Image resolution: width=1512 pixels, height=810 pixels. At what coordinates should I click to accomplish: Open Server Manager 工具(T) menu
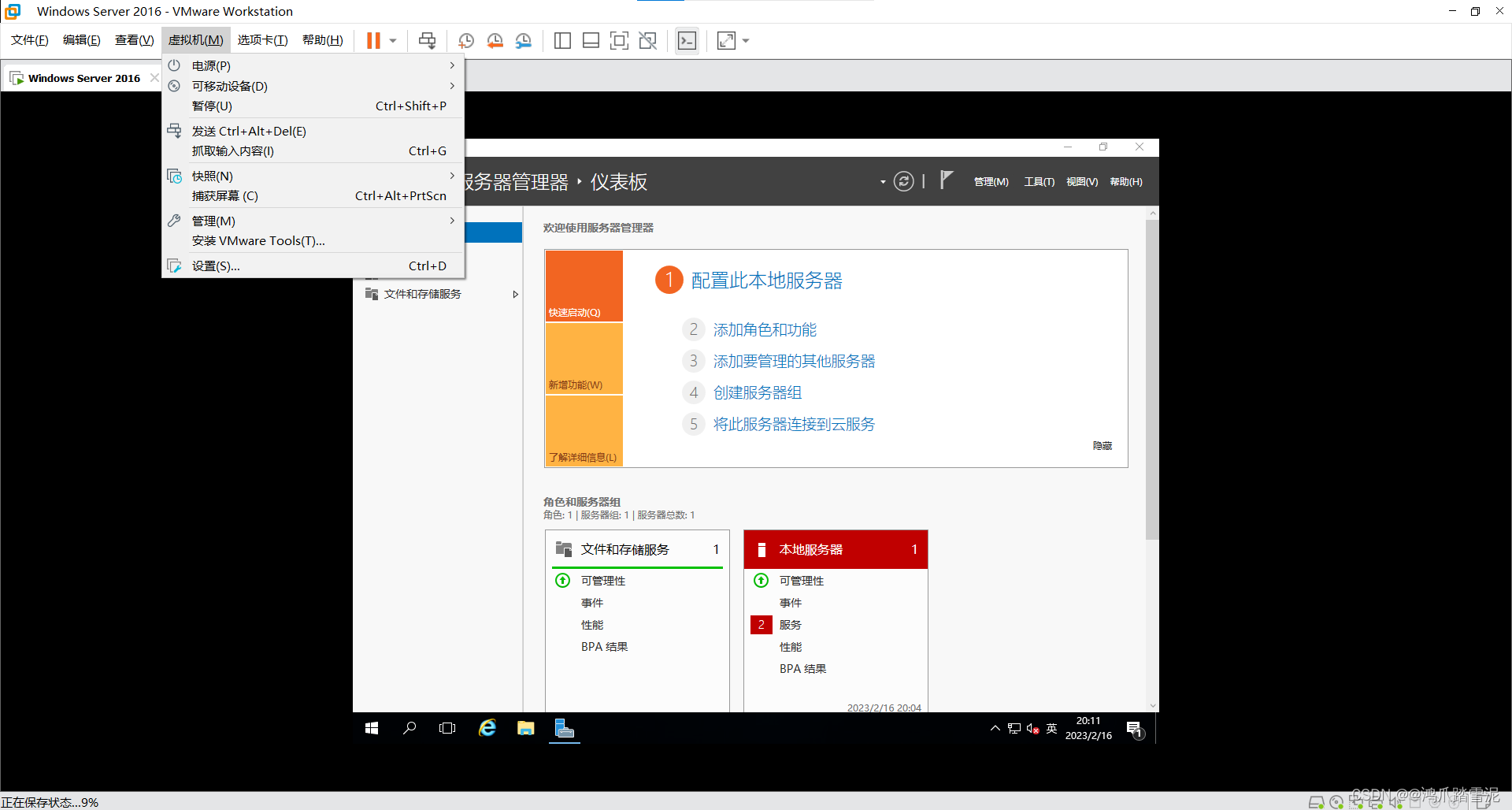coord(1039,182)
